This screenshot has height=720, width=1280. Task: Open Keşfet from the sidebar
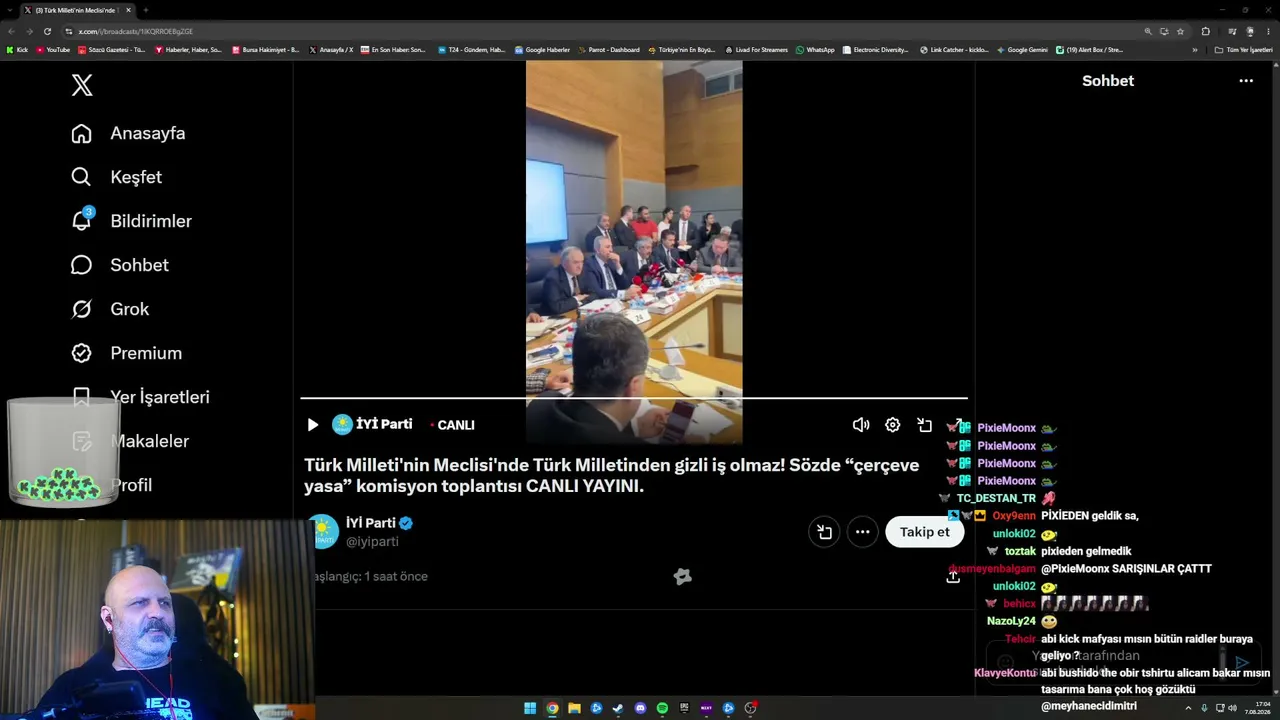coord(116,177)
